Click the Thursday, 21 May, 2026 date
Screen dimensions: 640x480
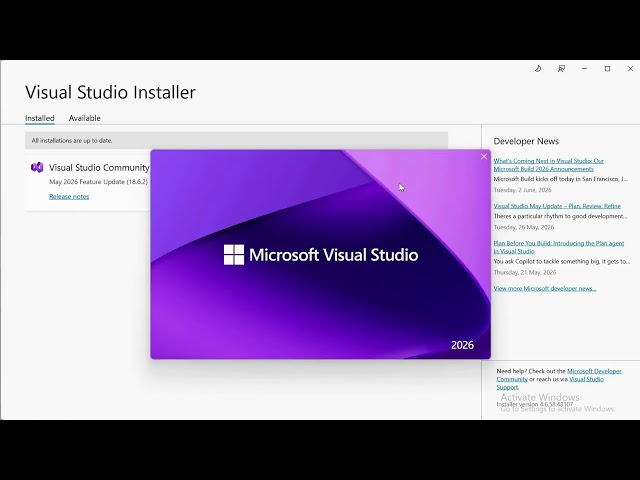point(525,272)
